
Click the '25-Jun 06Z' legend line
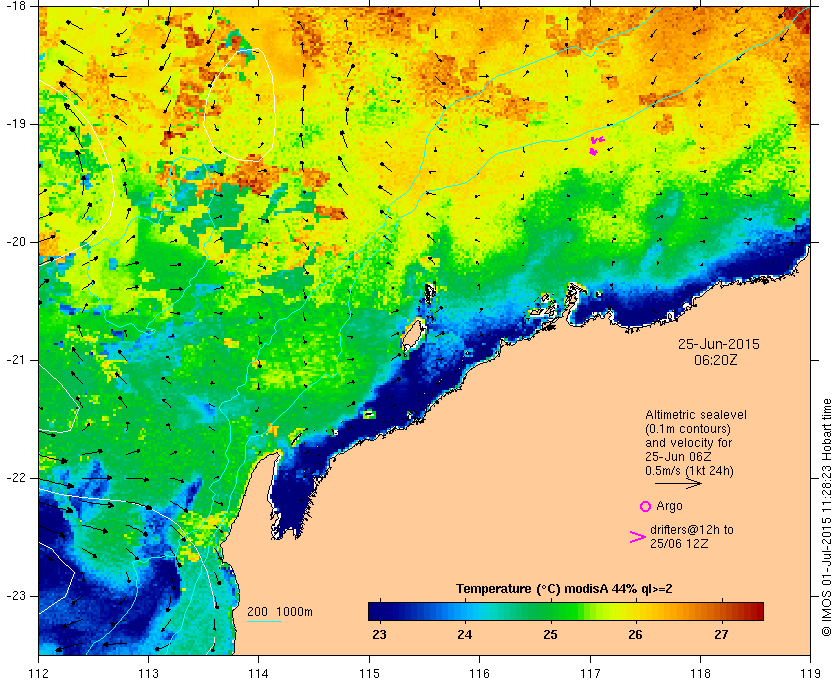click(x=678, y=457)
